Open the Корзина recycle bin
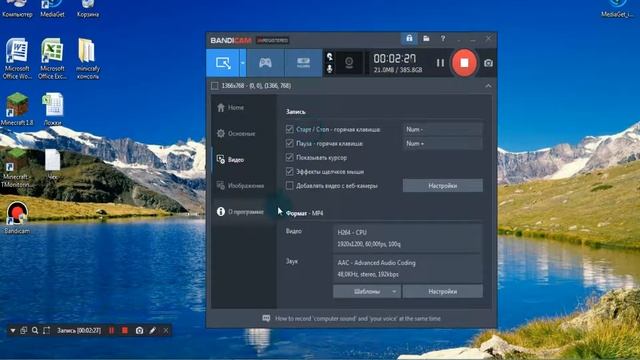 tap(88, 9)
